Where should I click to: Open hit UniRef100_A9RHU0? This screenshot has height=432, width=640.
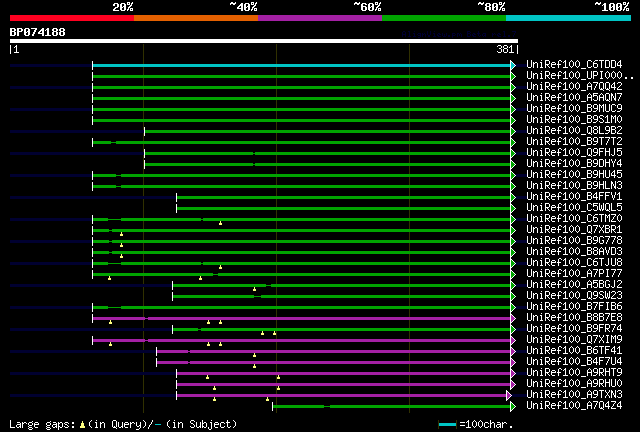point(574,384)
